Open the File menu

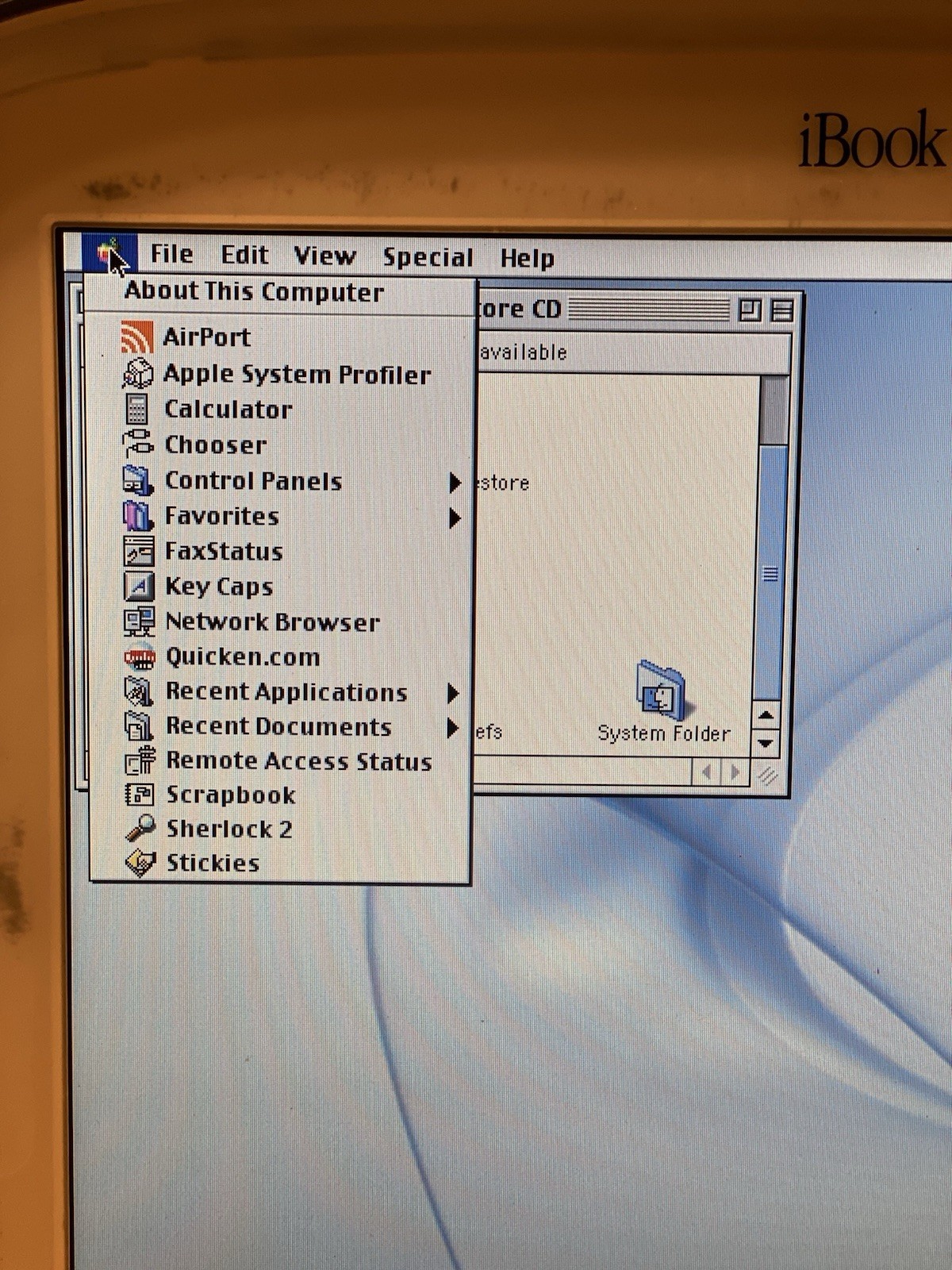[x=171, y=254]
